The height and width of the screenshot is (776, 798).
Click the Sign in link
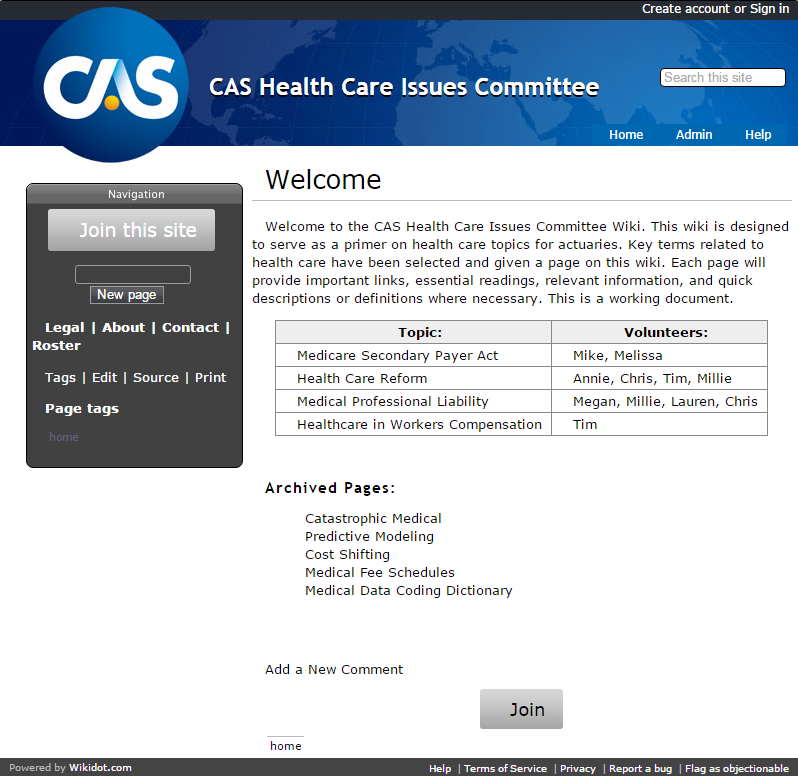[769, 9]
